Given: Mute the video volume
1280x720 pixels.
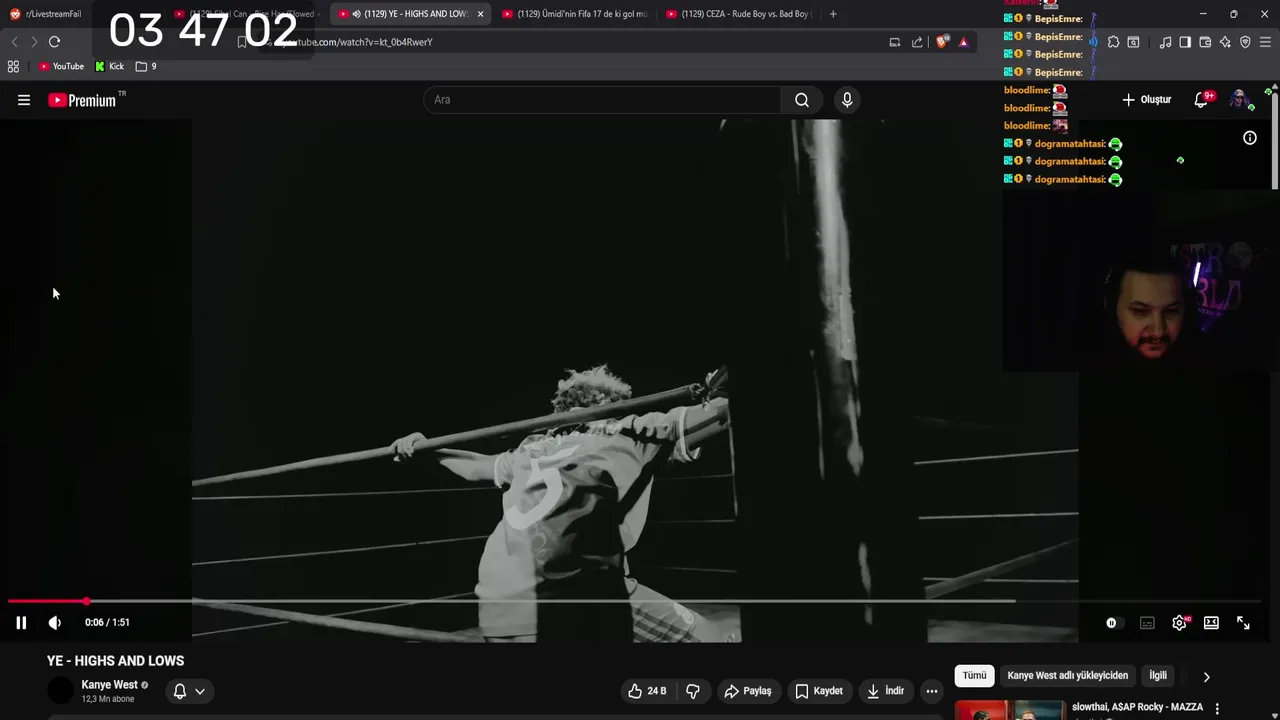Looking at the screenshot, I should pos(55,622).
